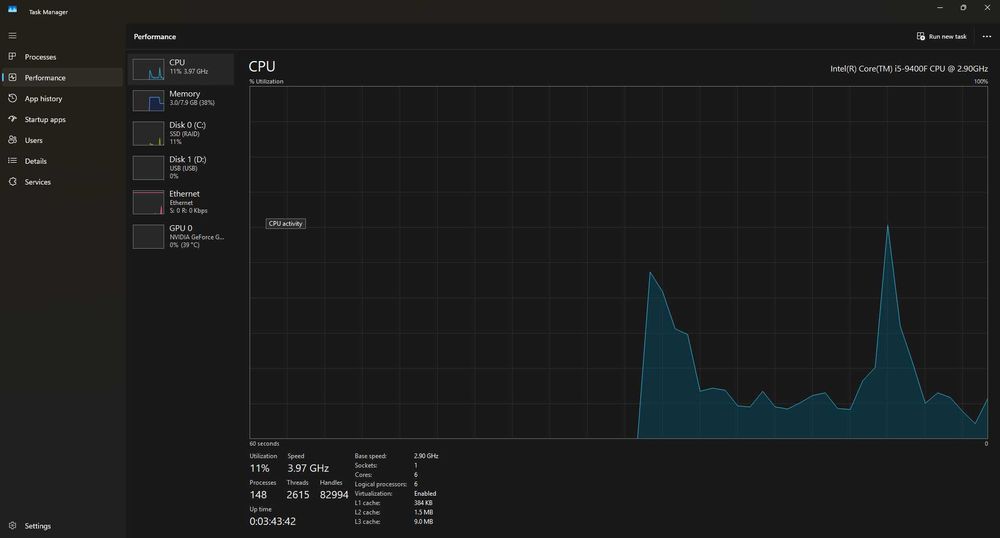Screen dimensions: 1000x538
Task: Click the L1 cache 384 KB value
Action: coord(423,503)
